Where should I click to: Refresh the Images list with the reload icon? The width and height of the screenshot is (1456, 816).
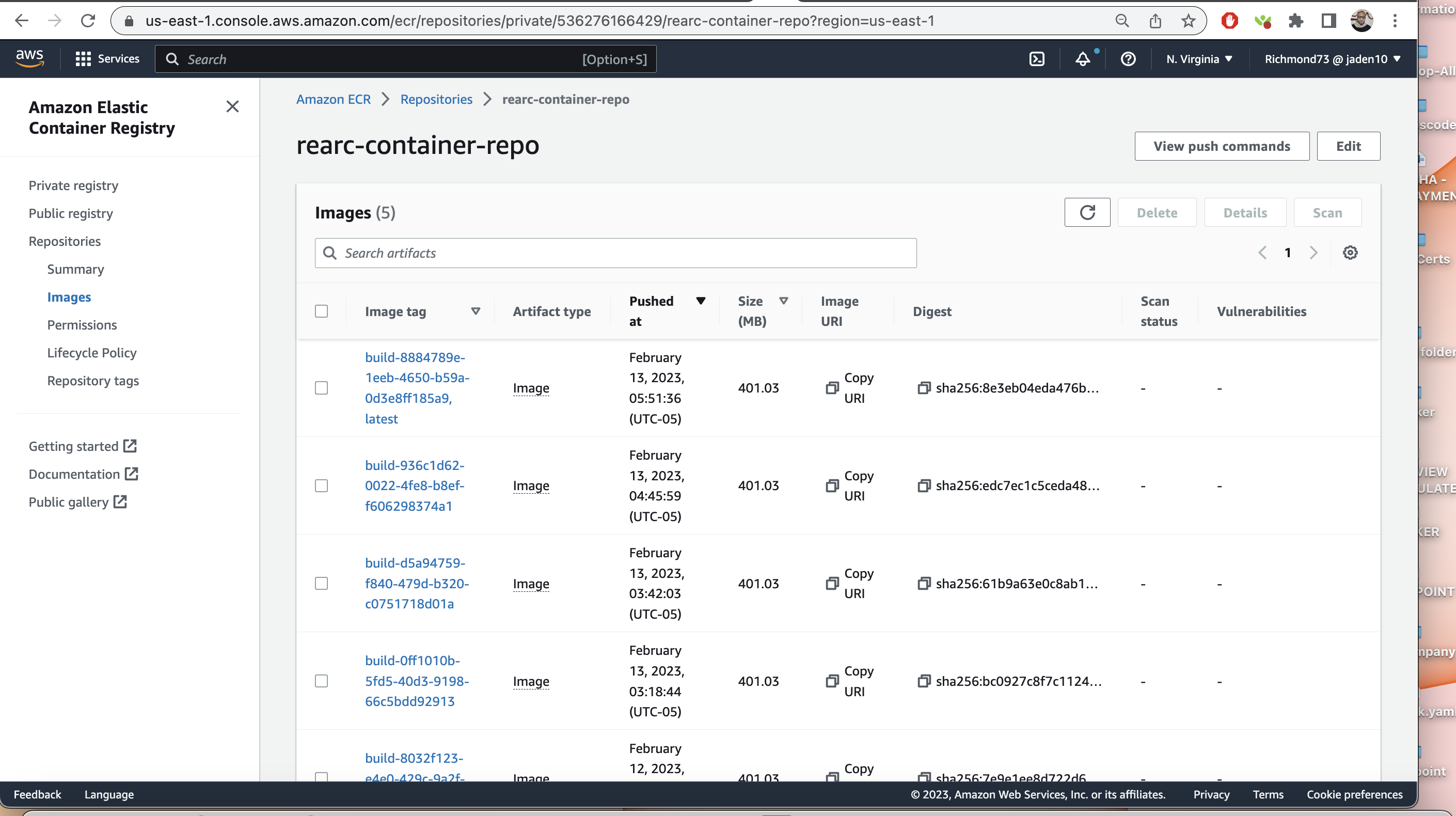(1087, 212)
